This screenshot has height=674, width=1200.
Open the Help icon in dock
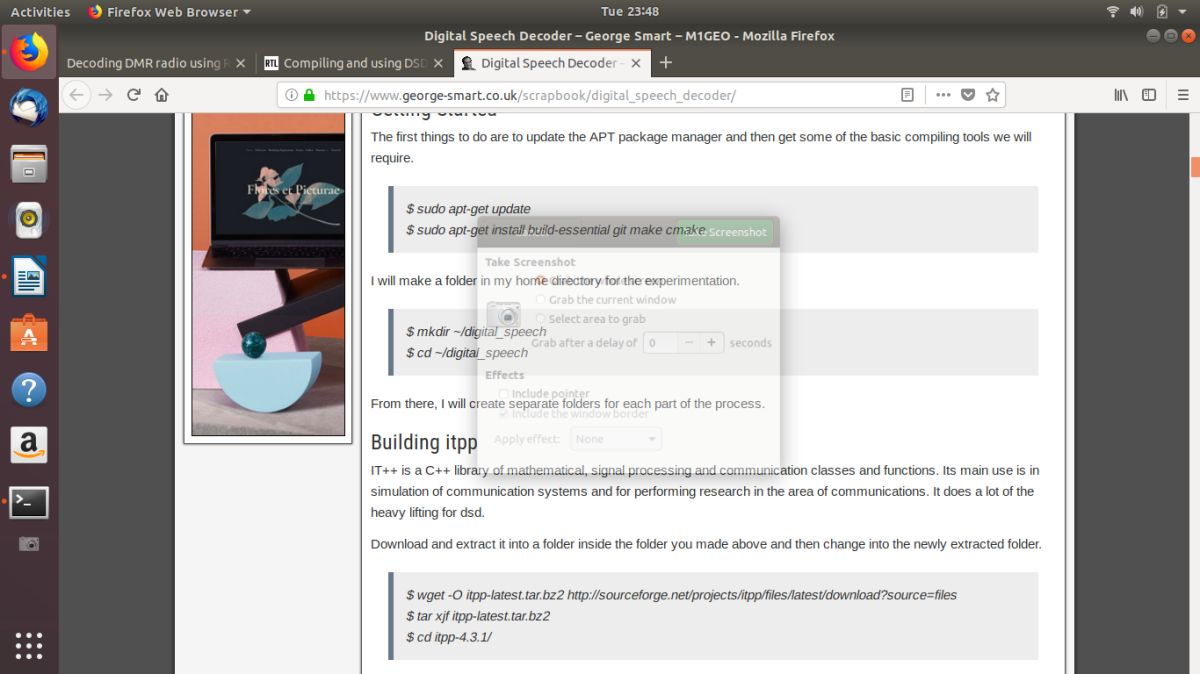[29, 388]
